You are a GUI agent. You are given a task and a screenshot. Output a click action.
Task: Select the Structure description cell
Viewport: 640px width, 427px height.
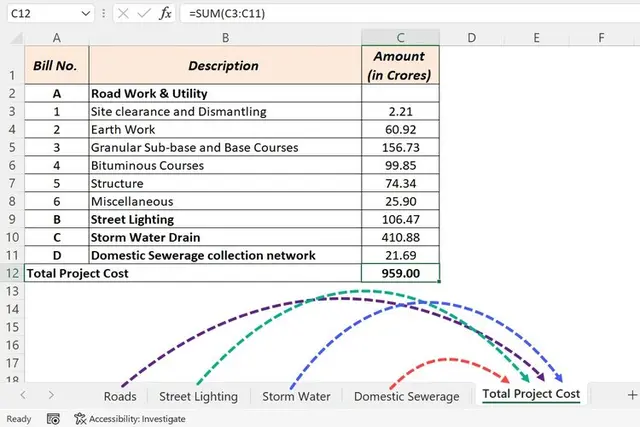tap(225, 183)
